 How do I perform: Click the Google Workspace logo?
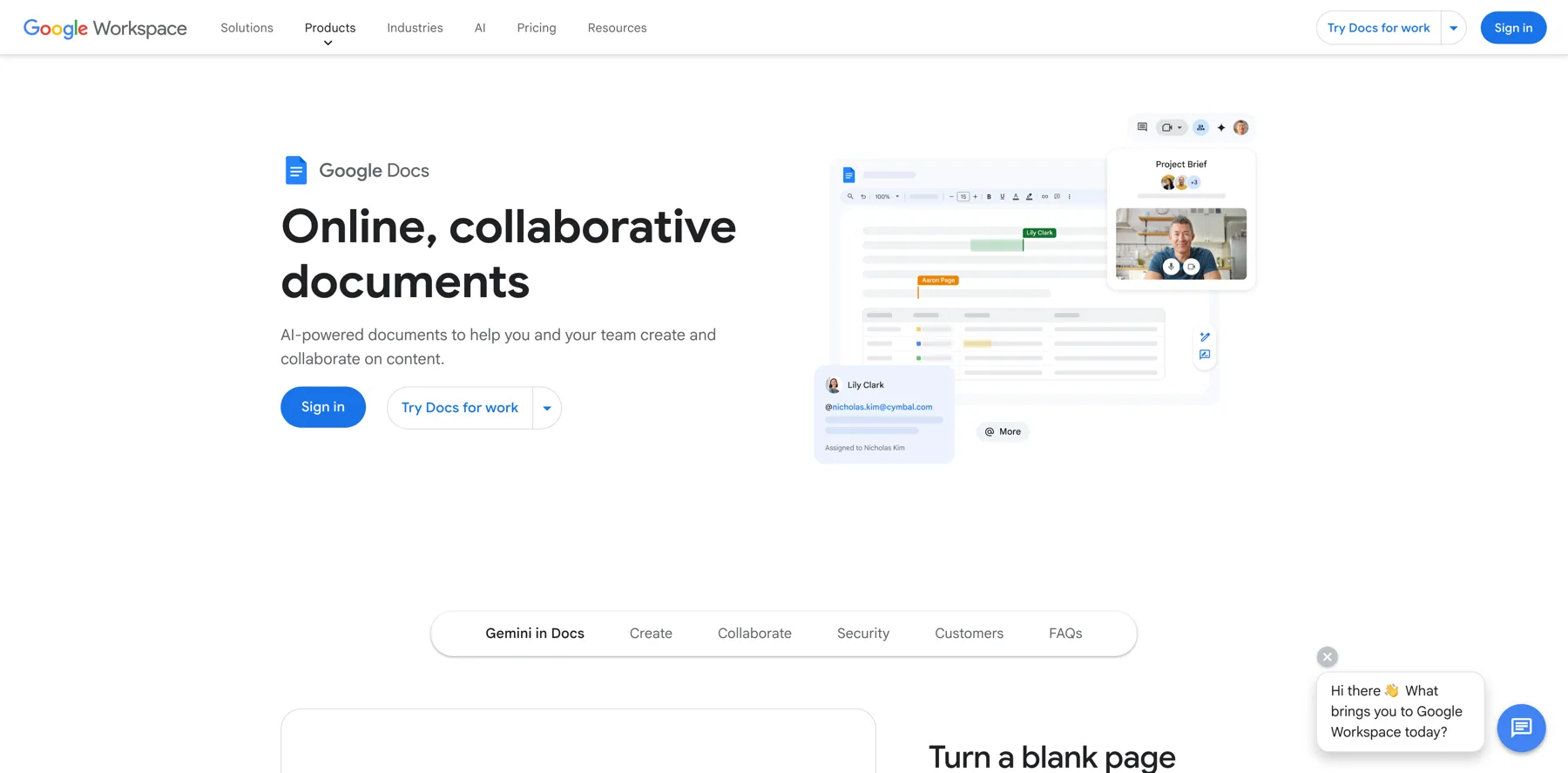click(105, 28)
